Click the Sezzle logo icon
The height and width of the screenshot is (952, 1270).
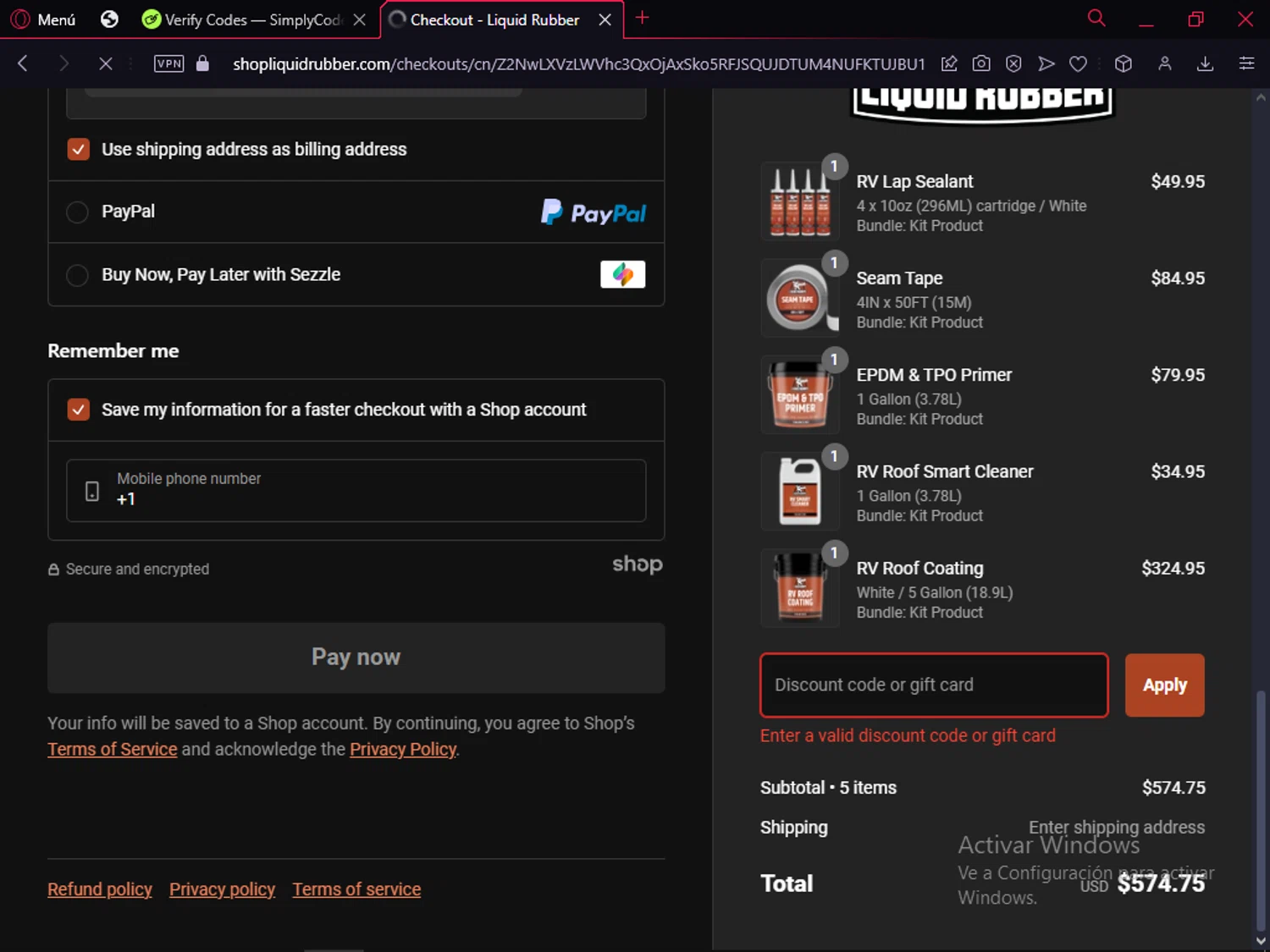(623, 274)
